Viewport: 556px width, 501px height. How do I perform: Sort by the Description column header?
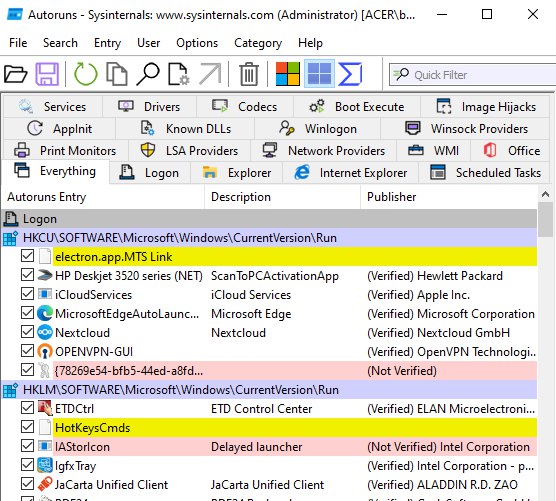[x=283, y=197]
